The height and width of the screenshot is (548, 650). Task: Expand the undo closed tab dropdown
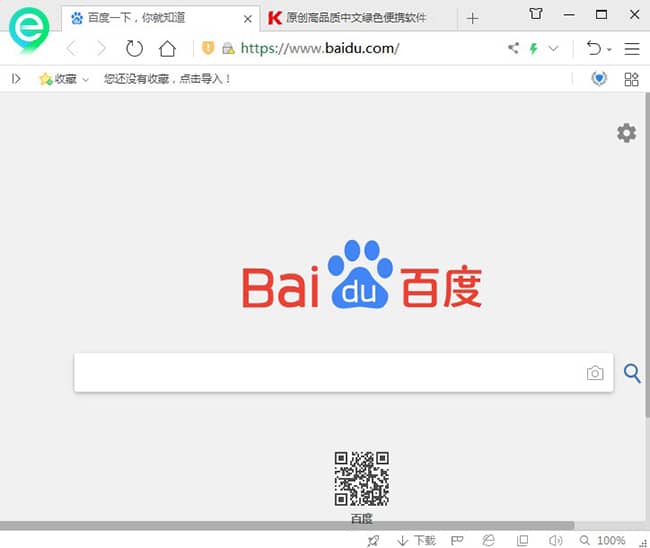tap(609, 48)
